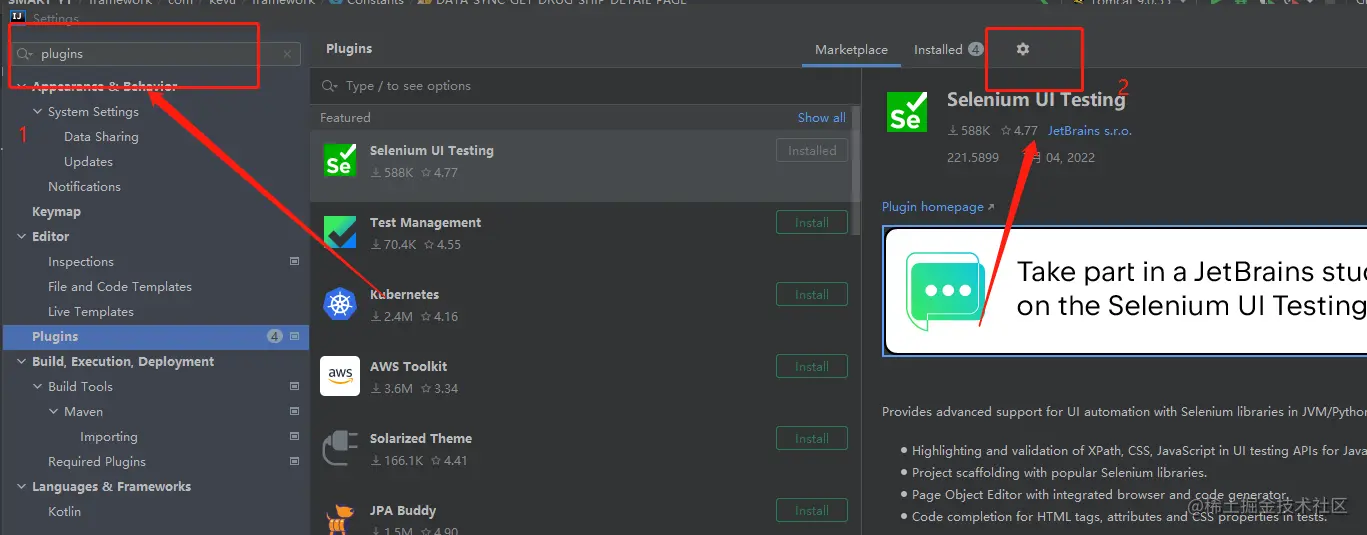Click the large Selenium logo in details pane

907,111
